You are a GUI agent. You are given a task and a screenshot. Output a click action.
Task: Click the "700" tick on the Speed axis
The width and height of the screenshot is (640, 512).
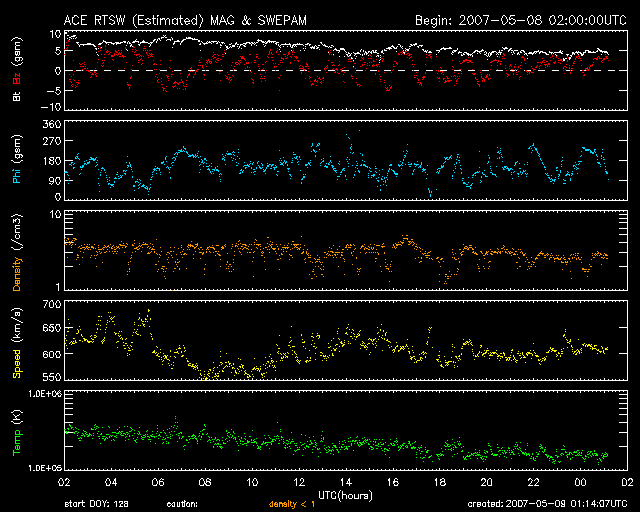(52, 304)
